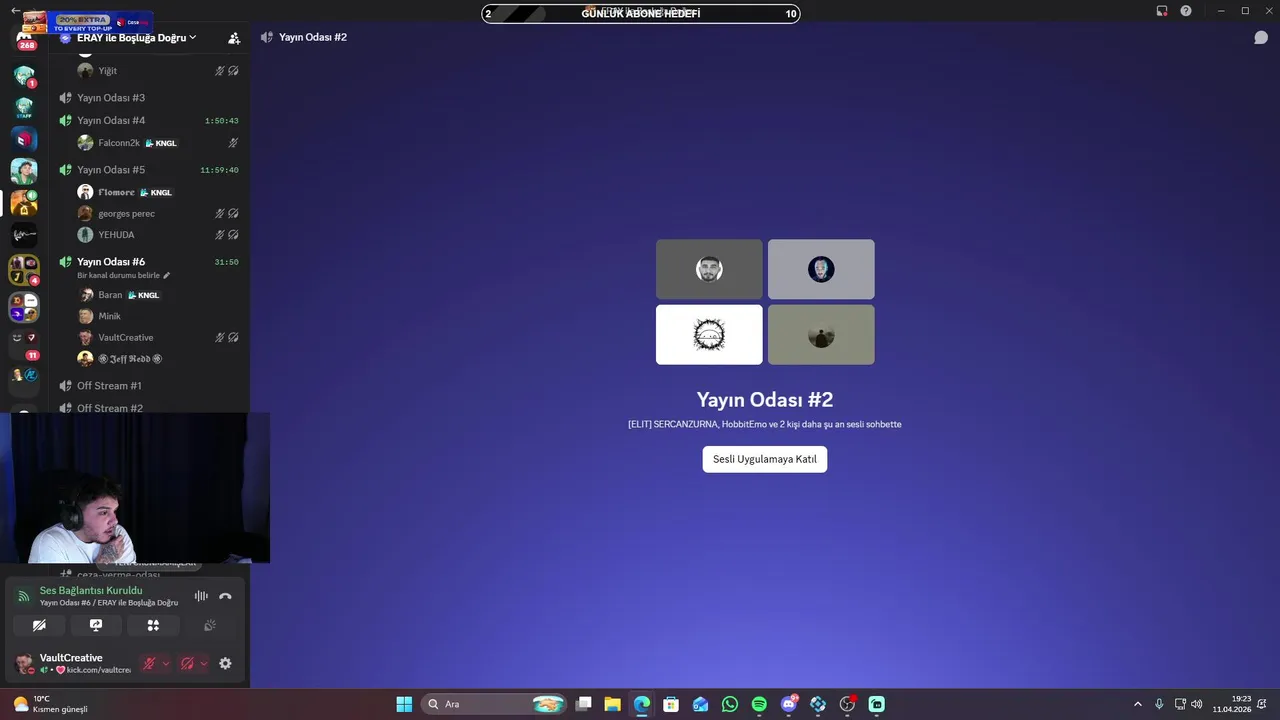Open the soundboard icon
The image size is (1280, 720).
210,625
